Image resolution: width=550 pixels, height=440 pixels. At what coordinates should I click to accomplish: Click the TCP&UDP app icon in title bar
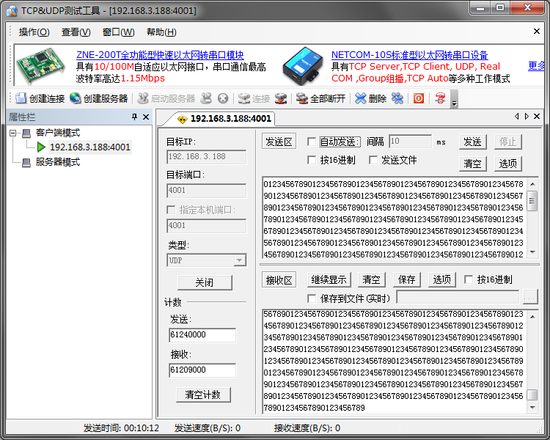pyautogui.click(x=12, y=11)
